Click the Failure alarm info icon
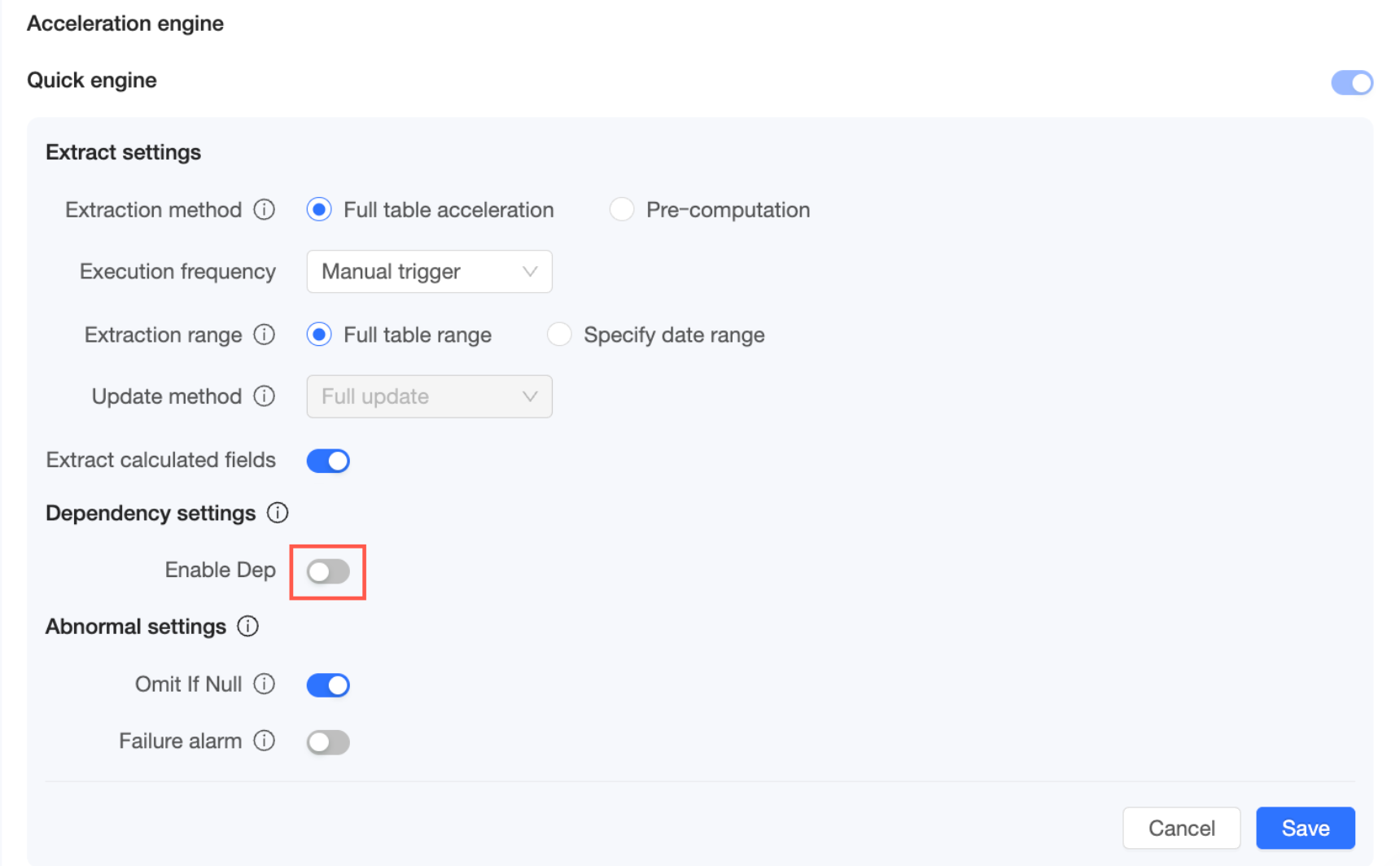The width and height of the screenshot is (1400, 866). pyautogui.click(x=264, y=741)
